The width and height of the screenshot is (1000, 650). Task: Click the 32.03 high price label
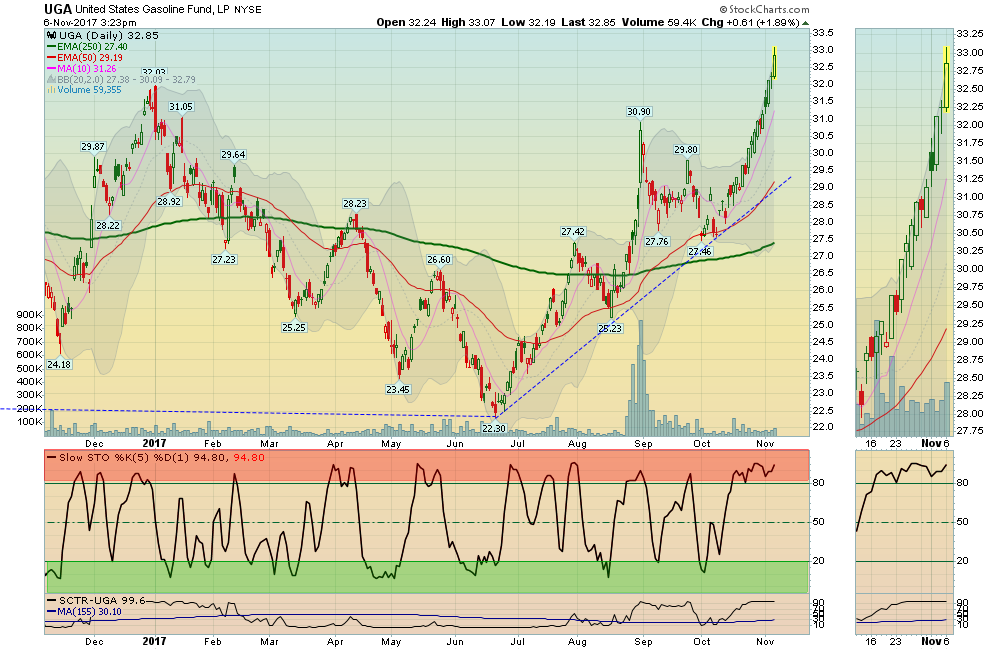(x=154, y=73)
